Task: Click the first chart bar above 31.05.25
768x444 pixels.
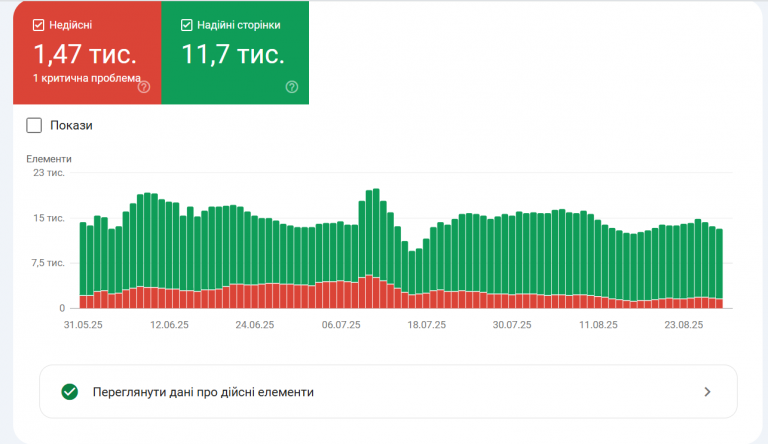Action: [83, 265]
